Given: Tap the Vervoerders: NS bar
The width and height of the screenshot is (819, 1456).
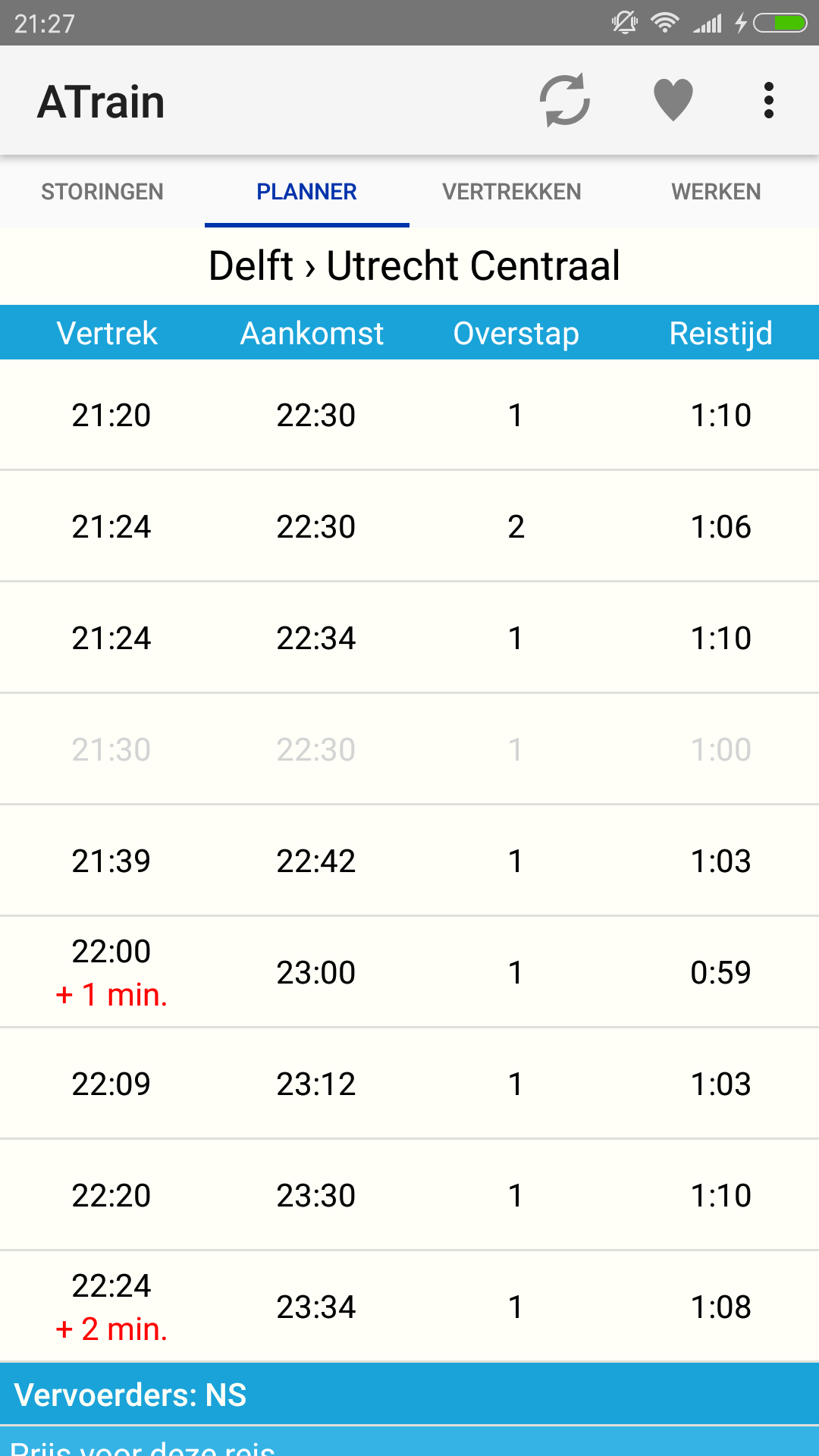Looking at the screenshot, I should tap(409, 1395).
